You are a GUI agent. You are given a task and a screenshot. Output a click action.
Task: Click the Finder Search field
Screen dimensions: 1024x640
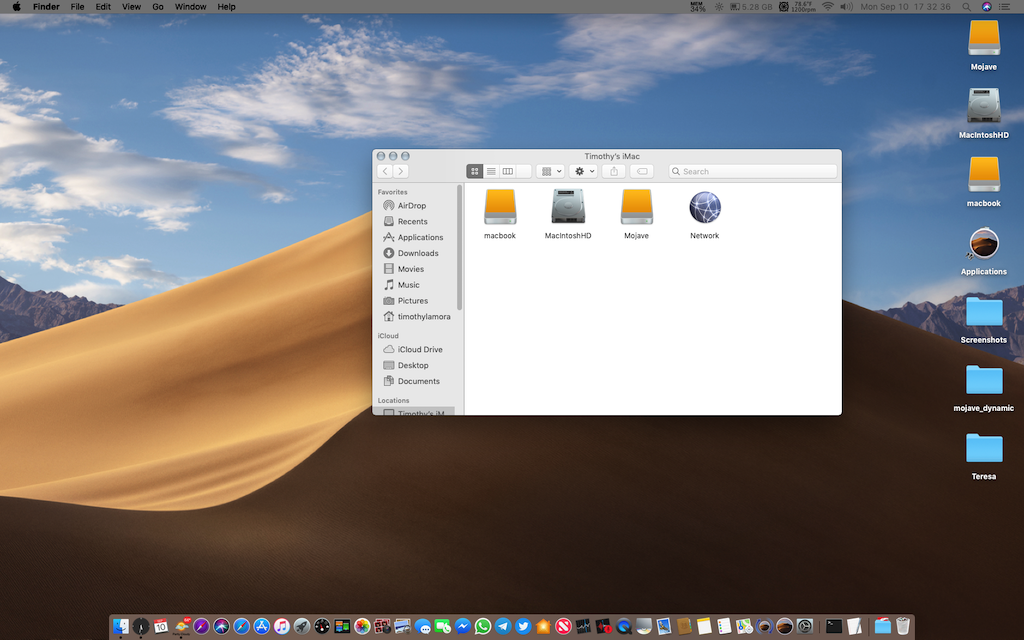pyautogui.click(x=753, y=171)
